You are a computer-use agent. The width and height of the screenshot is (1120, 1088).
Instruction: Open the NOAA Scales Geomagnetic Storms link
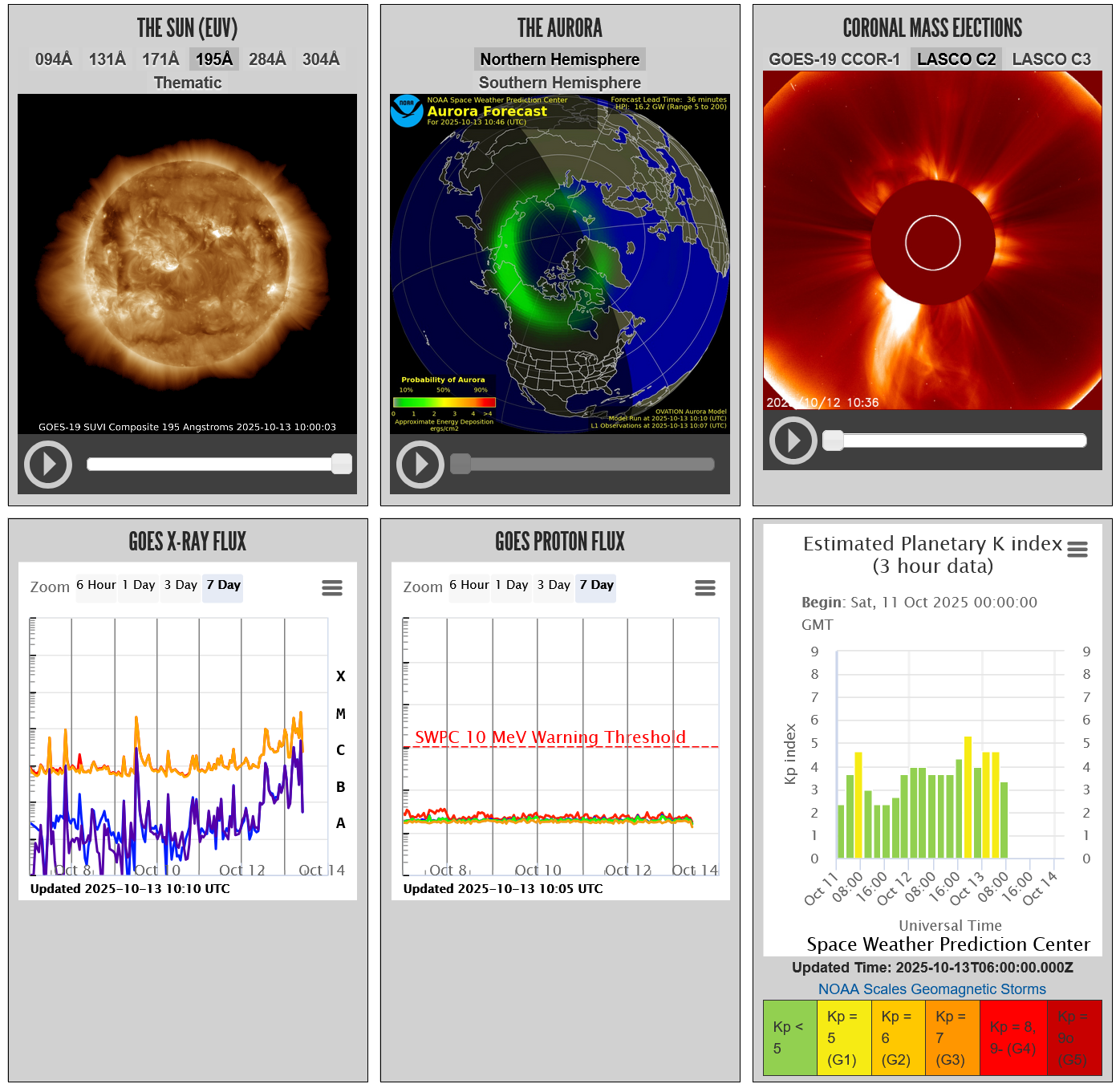[932, 989]
